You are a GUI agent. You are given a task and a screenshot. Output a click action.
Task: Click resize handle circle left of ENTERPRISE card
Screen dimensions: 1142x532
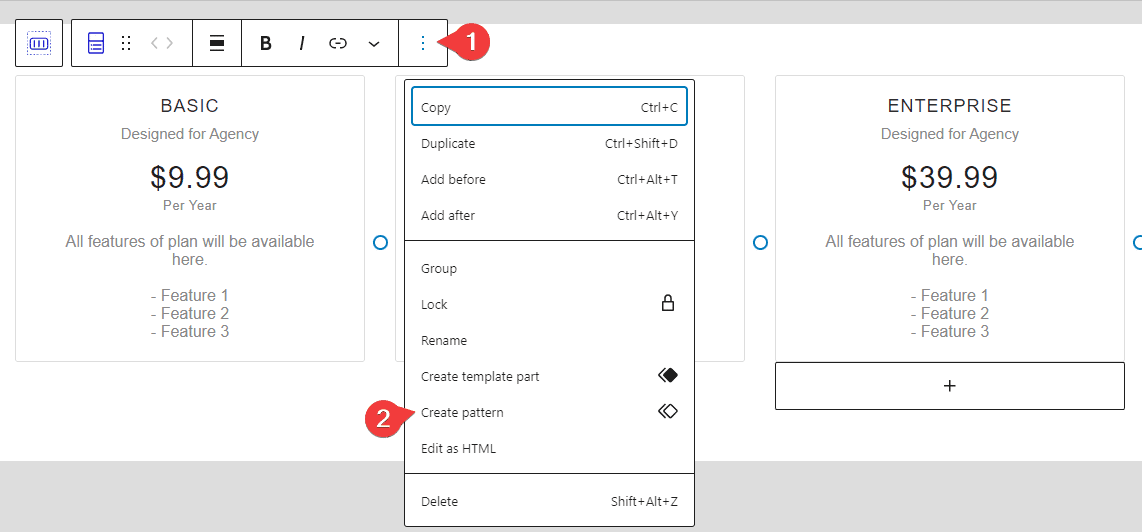pos(760,243)
